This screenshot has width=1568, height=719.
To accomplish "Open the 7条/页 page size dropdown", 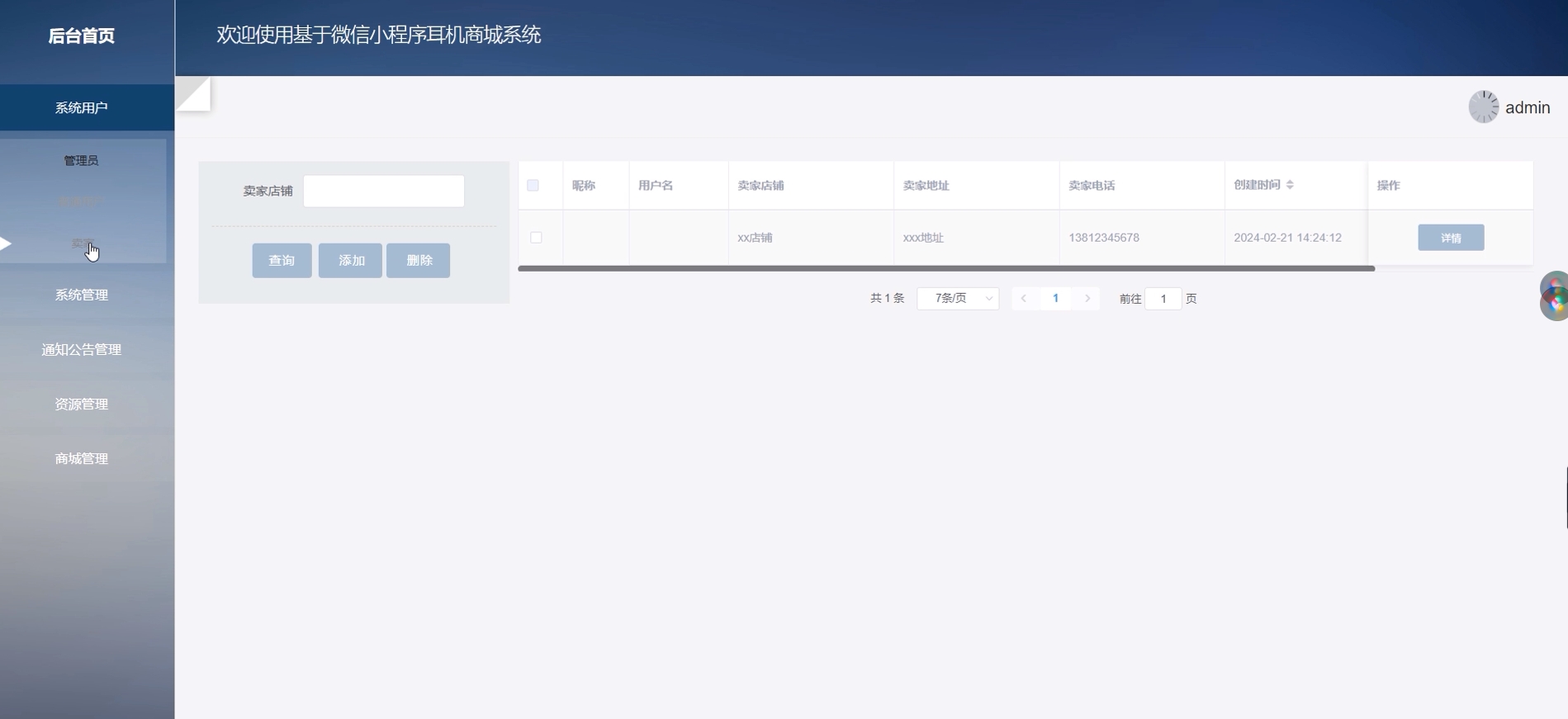I will 958,298.
